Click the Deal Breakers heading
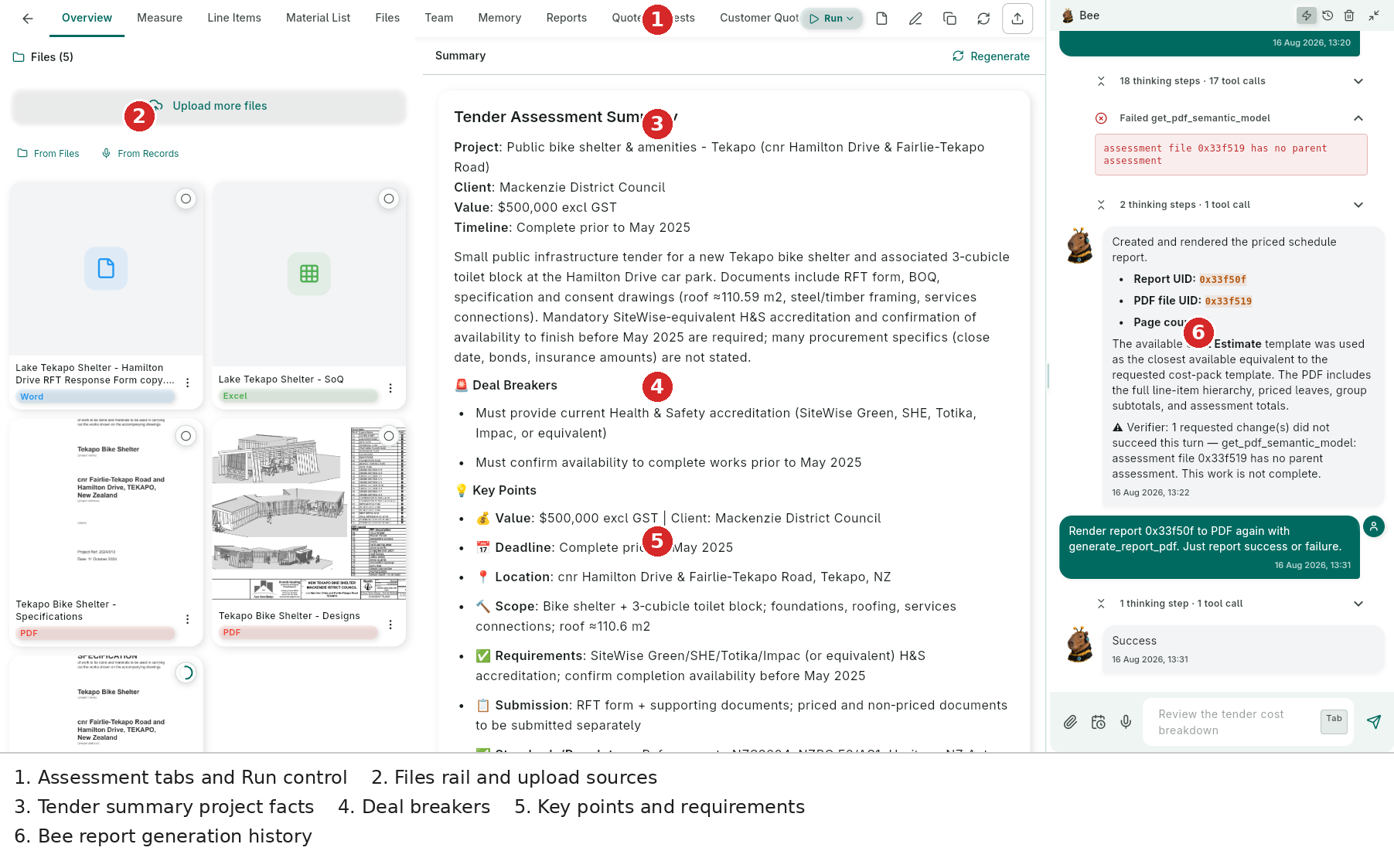1394x868 pixels. coord(506,385)
